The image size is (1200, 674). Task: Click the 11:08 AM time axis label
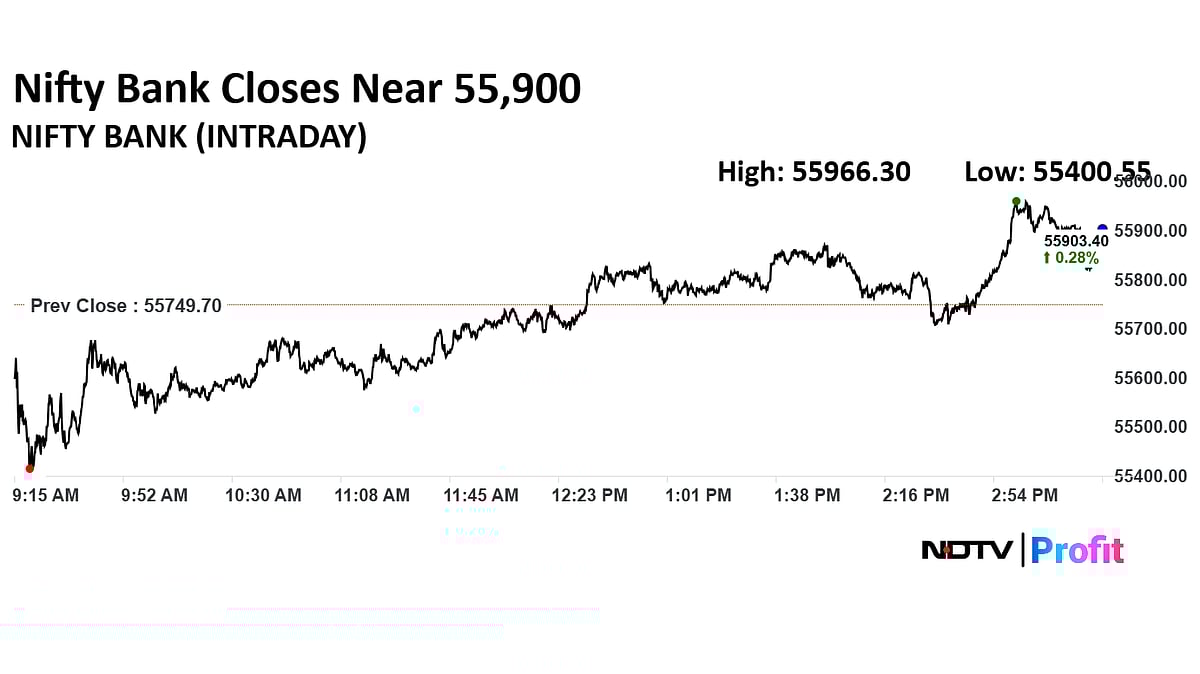point(373,495)
